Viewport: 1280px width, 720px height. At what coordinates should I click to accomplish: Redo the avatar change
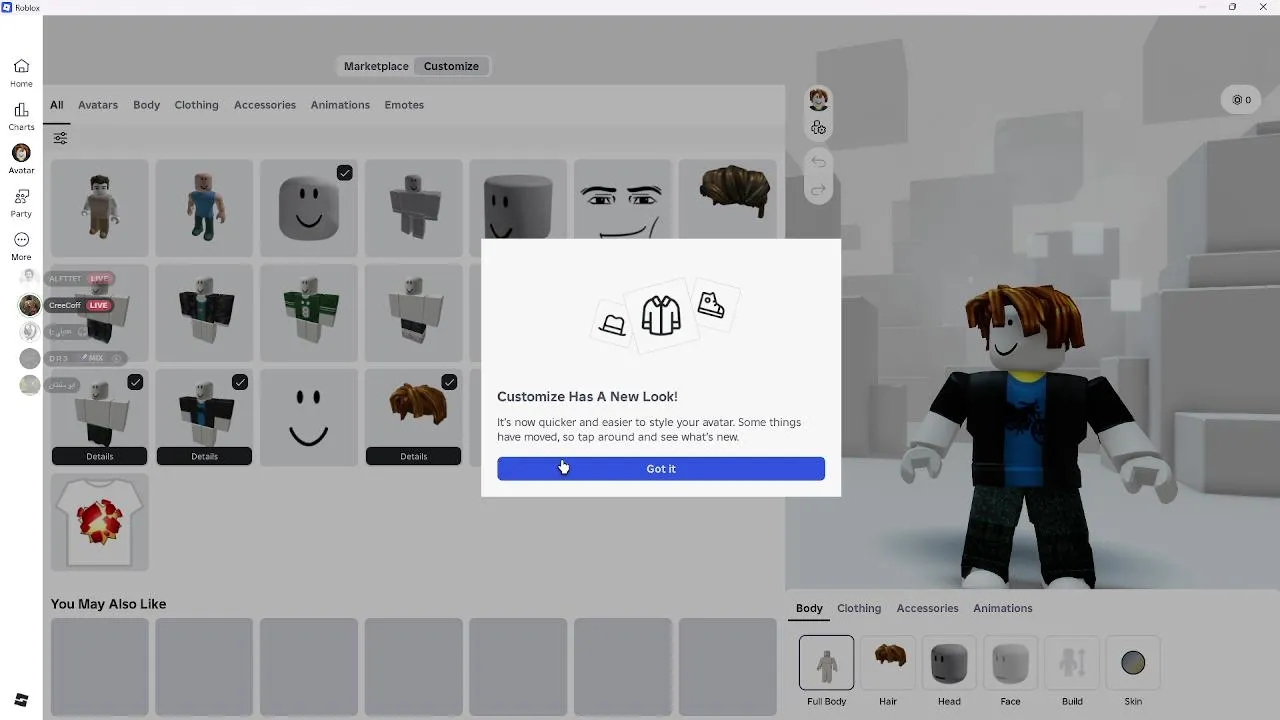(x=818, y=190)
